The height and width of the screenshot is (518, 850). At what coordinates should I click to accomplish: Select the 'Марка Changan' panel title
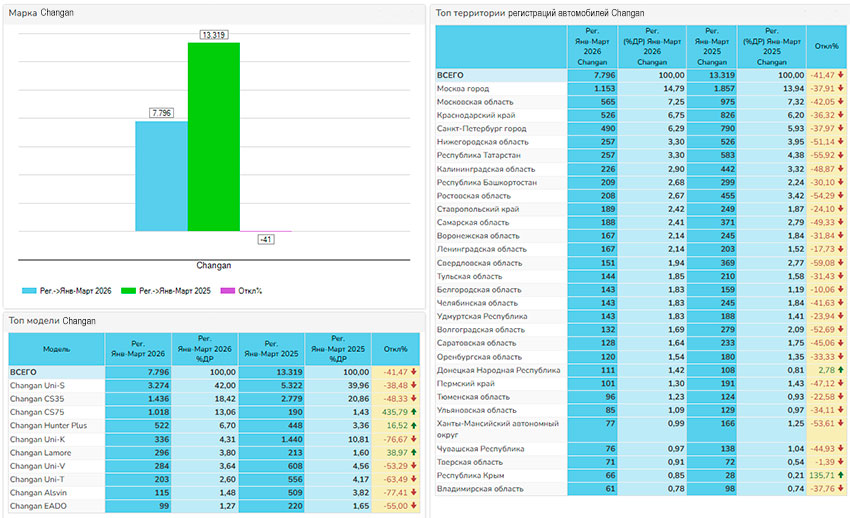[x=42, y=12]
